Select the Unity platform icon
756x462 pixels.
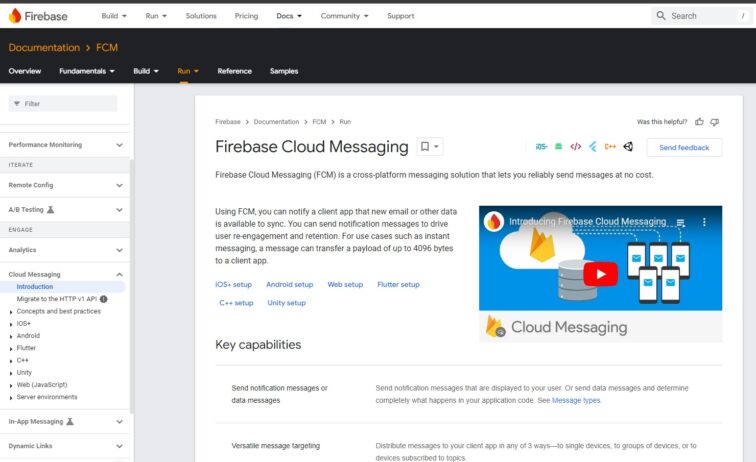click(628, 147)
